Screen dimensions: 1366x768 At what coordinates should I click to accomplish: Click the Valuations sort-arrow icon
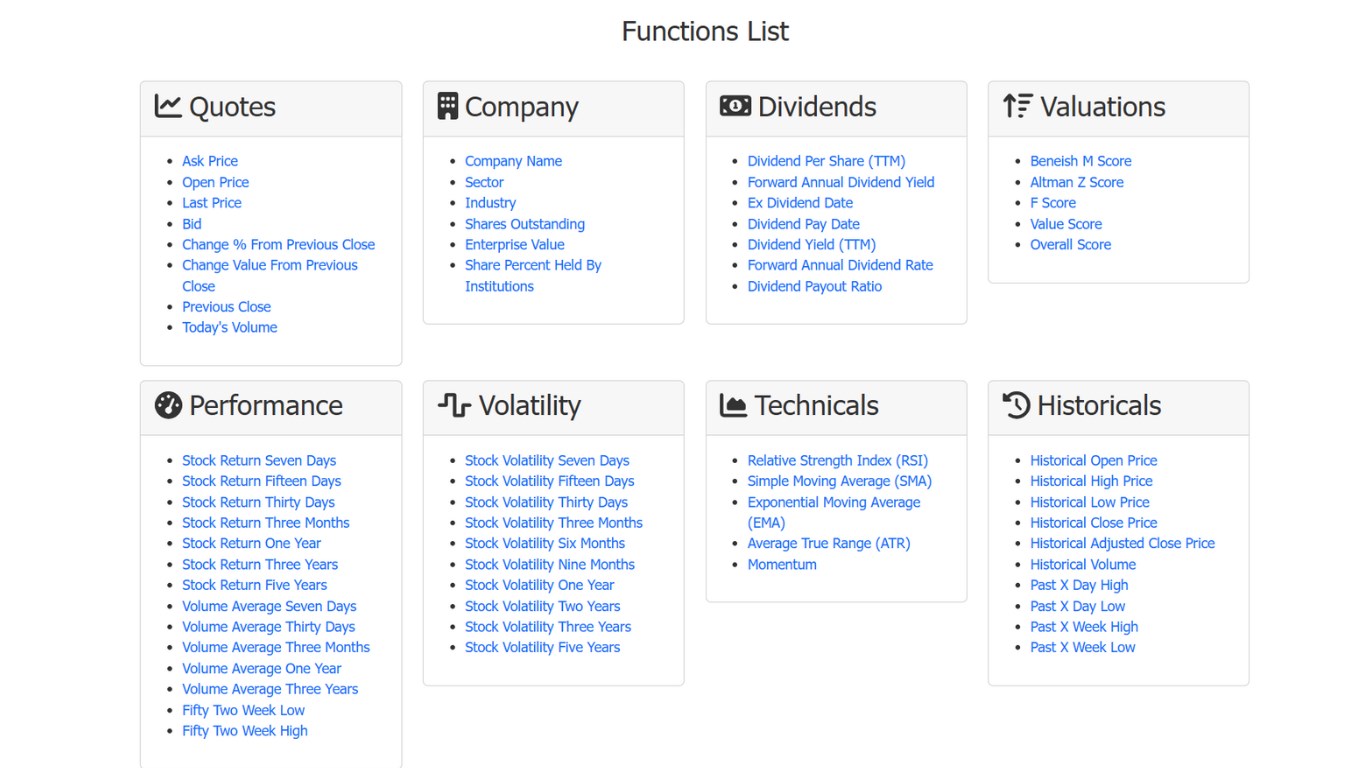1017,106
